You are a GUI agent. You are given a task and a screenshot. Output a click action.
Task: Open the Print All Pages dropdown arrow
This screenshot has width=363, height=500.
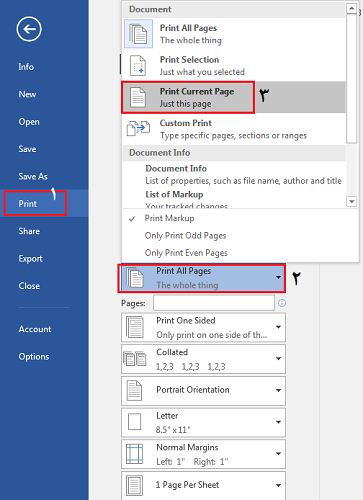[x=278, y=277]
